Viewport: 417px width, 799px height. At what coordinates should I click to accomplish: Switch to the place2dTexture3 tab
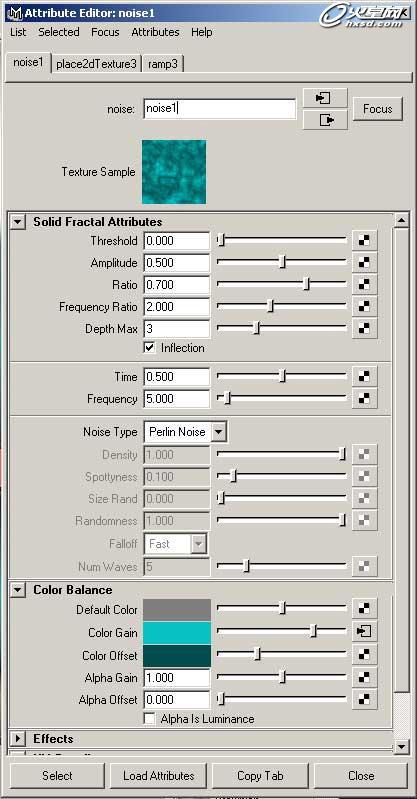[96, 64]
